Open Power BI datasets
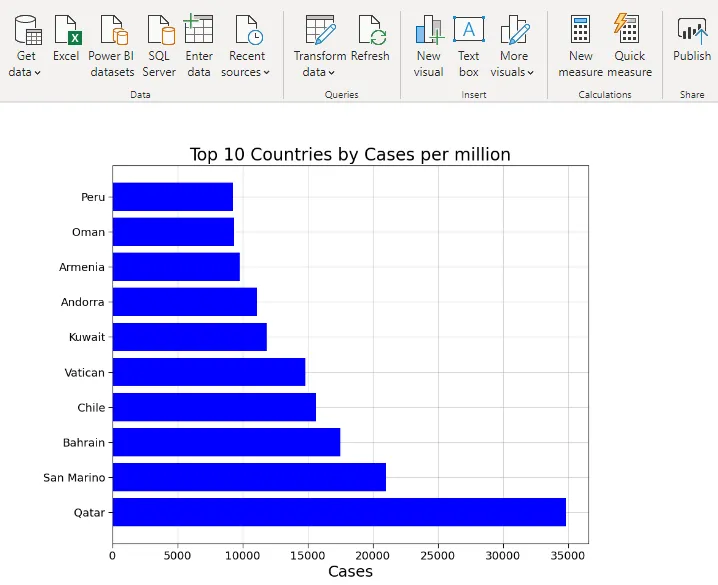 (111, 30)
